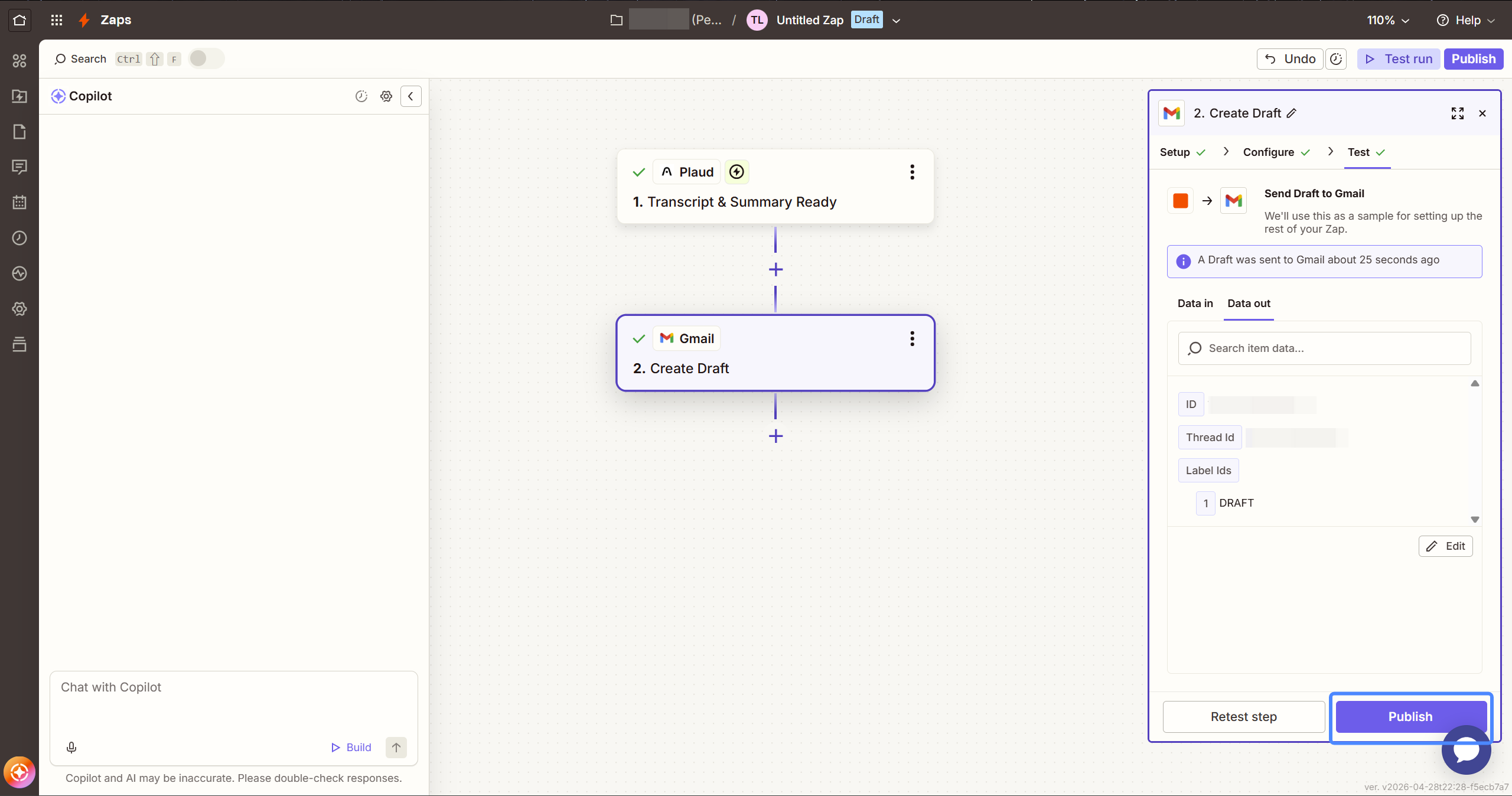Click the Publish button in top toolbar
Screen dimensions: 1512x796
1474,59
